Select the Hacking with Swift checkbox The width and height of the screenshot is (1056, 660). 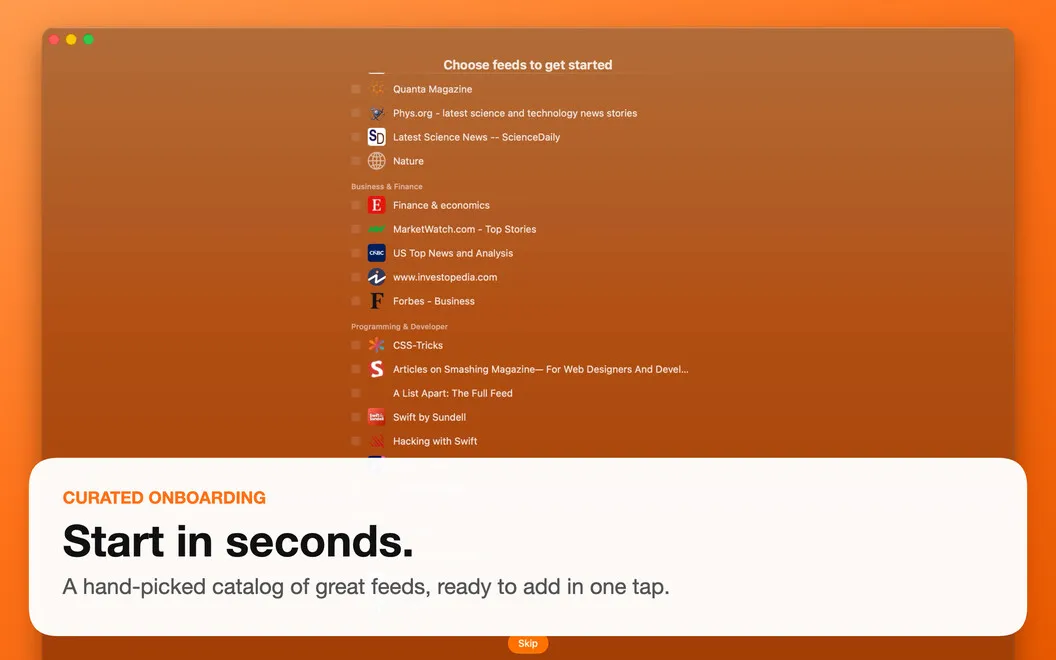[x=356, y=441]
